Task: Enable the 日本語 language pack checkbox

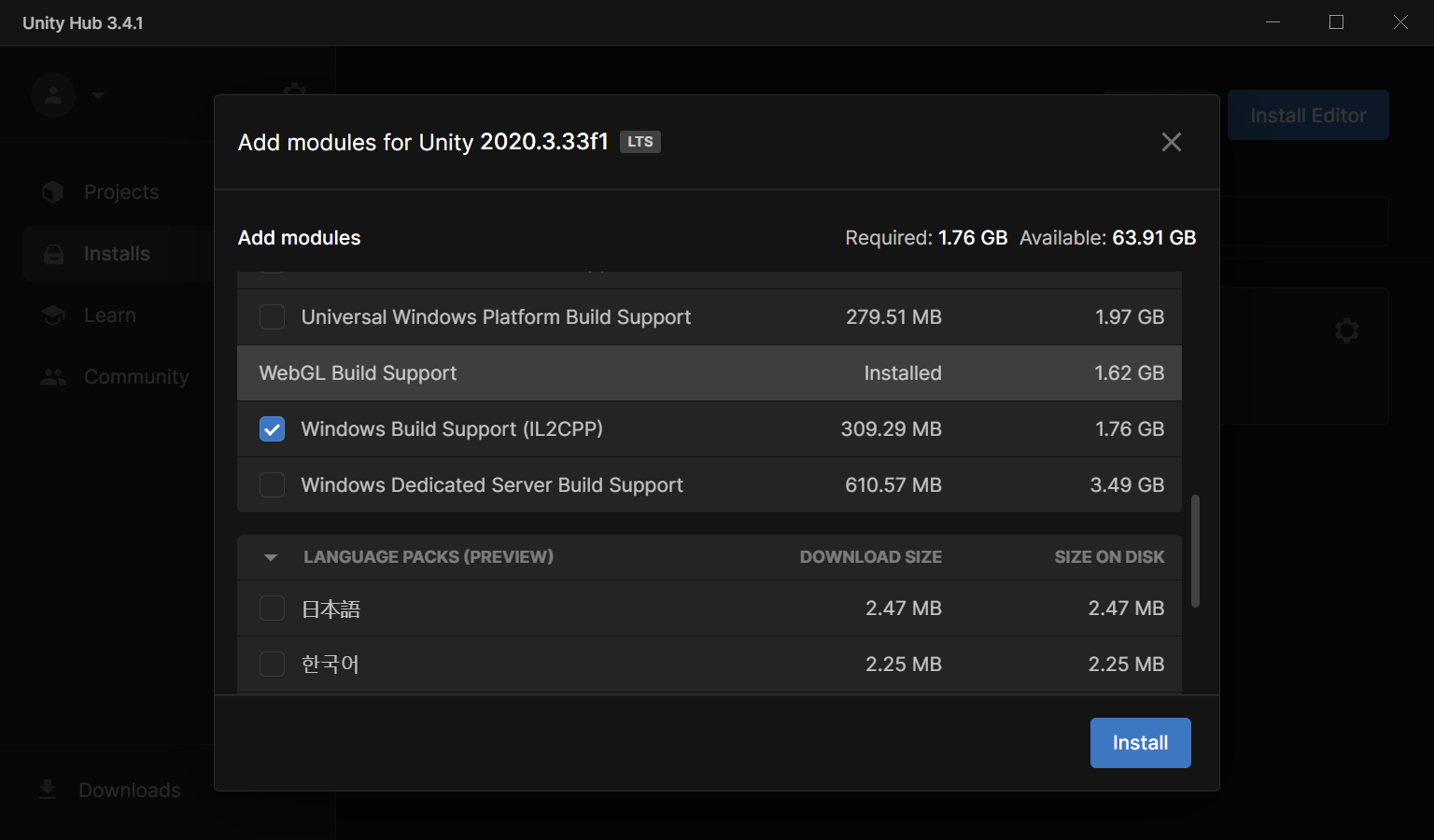Action: click(x=272, y=609)
